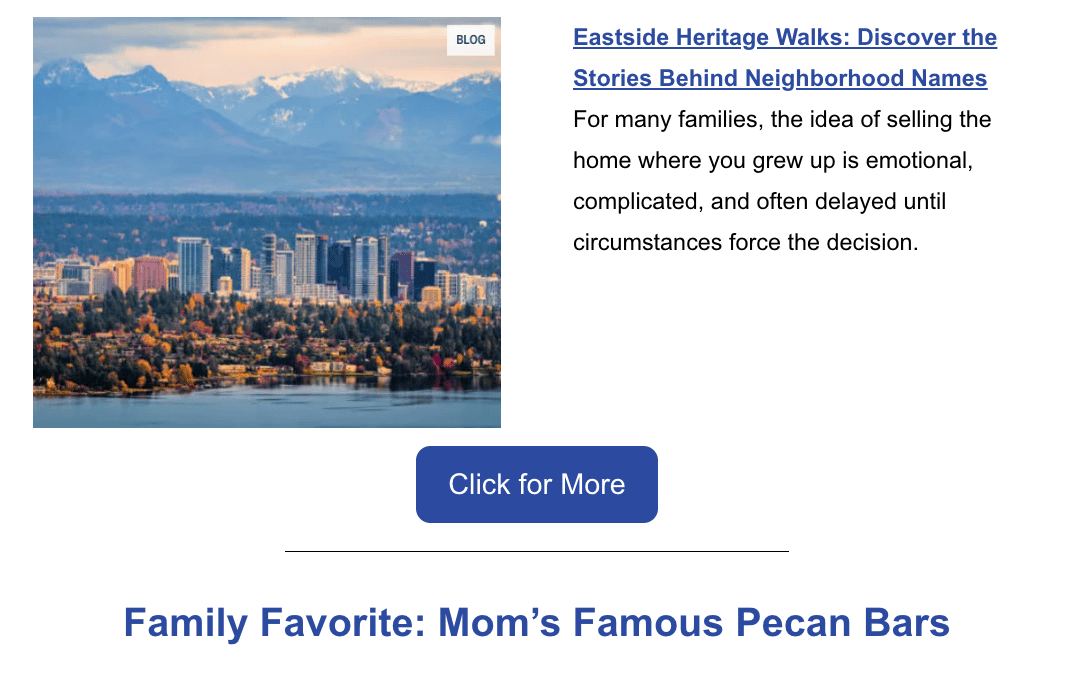Click the lake water in the photo
The width and height of the screenshot is (1071, 673).
[x=266, y=408]
